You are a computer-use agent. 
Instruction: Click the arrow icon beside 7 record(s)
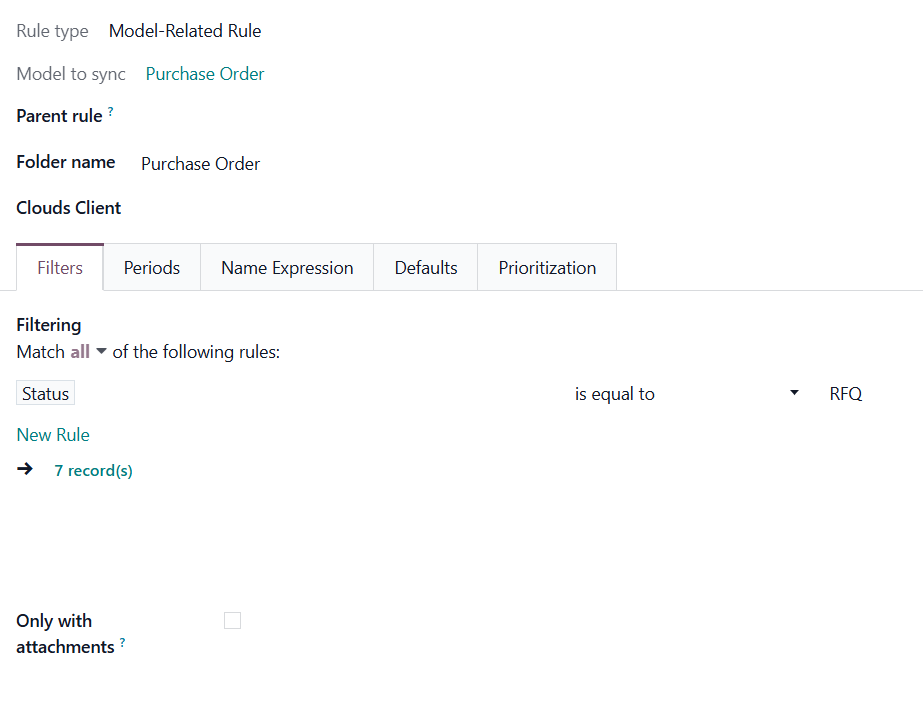point(26,469)
